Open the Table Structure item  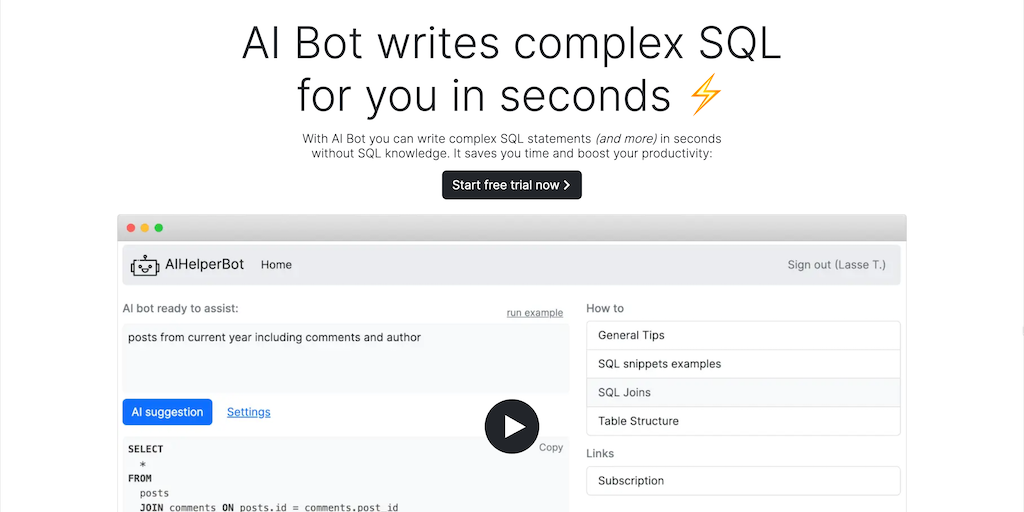point(743,421)
